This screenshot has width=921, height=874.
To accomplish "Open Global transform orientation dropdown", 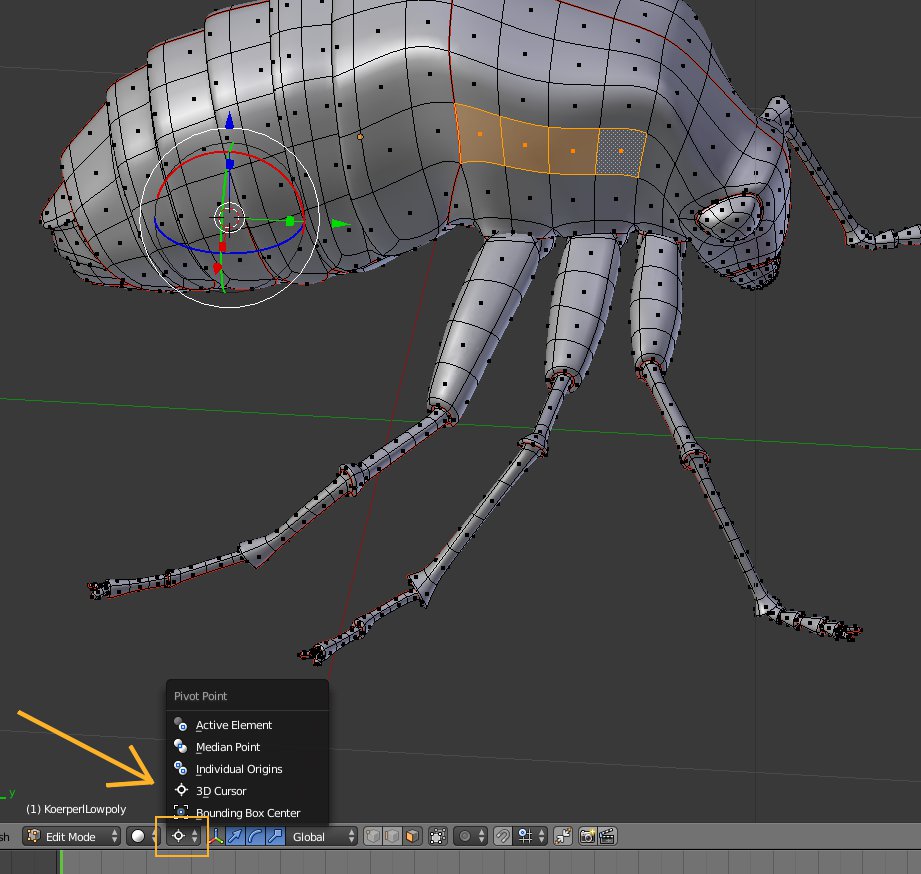I will click(x=321, y=836).
